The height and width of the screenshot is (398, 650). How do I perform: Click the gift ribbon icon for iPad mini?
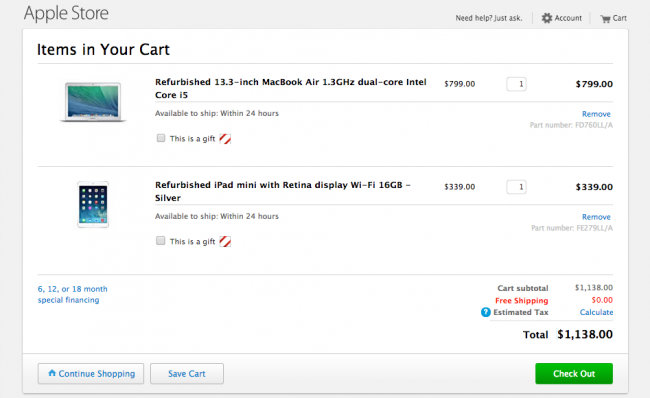pyautogui.click(x=225, y=241)
